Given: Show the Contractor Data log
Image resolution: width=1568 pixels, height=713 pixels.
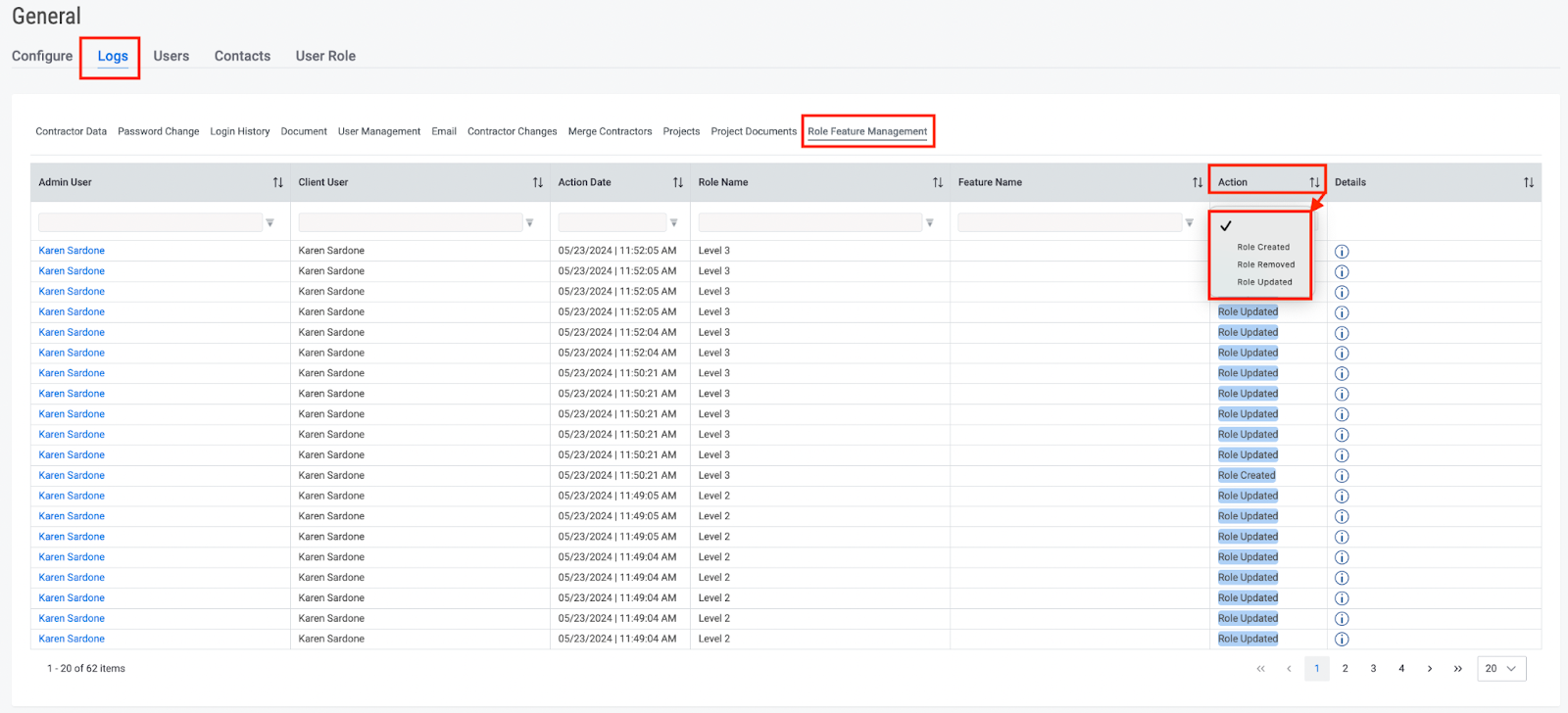Looking at the screenshot, I should click(x=72, y=131).
